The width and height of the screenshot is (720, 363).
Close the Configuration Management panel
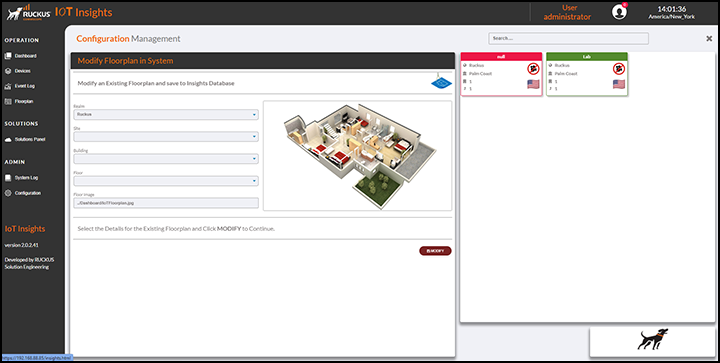pyautogui.click(x=709, y=39)
